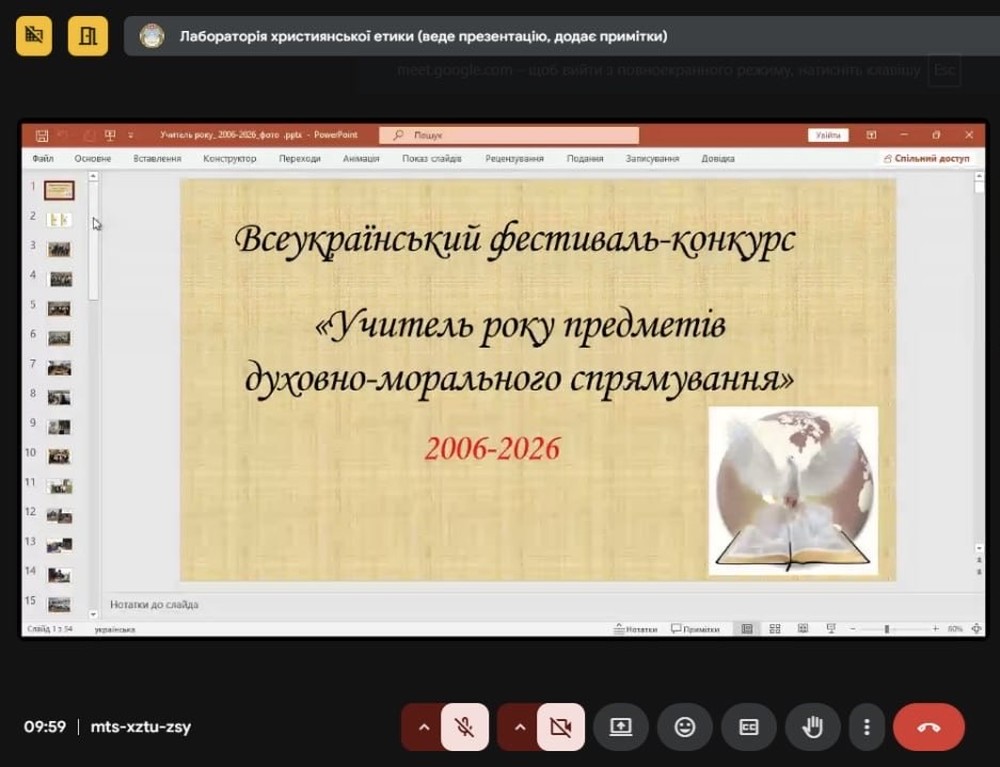Open more options three-dot menu

tap(867, 727)
